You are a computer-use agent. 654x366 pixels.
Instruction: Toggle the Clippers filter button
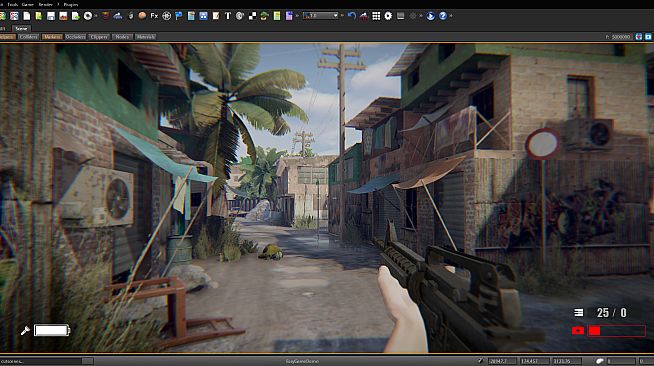[x=99, y=37]
